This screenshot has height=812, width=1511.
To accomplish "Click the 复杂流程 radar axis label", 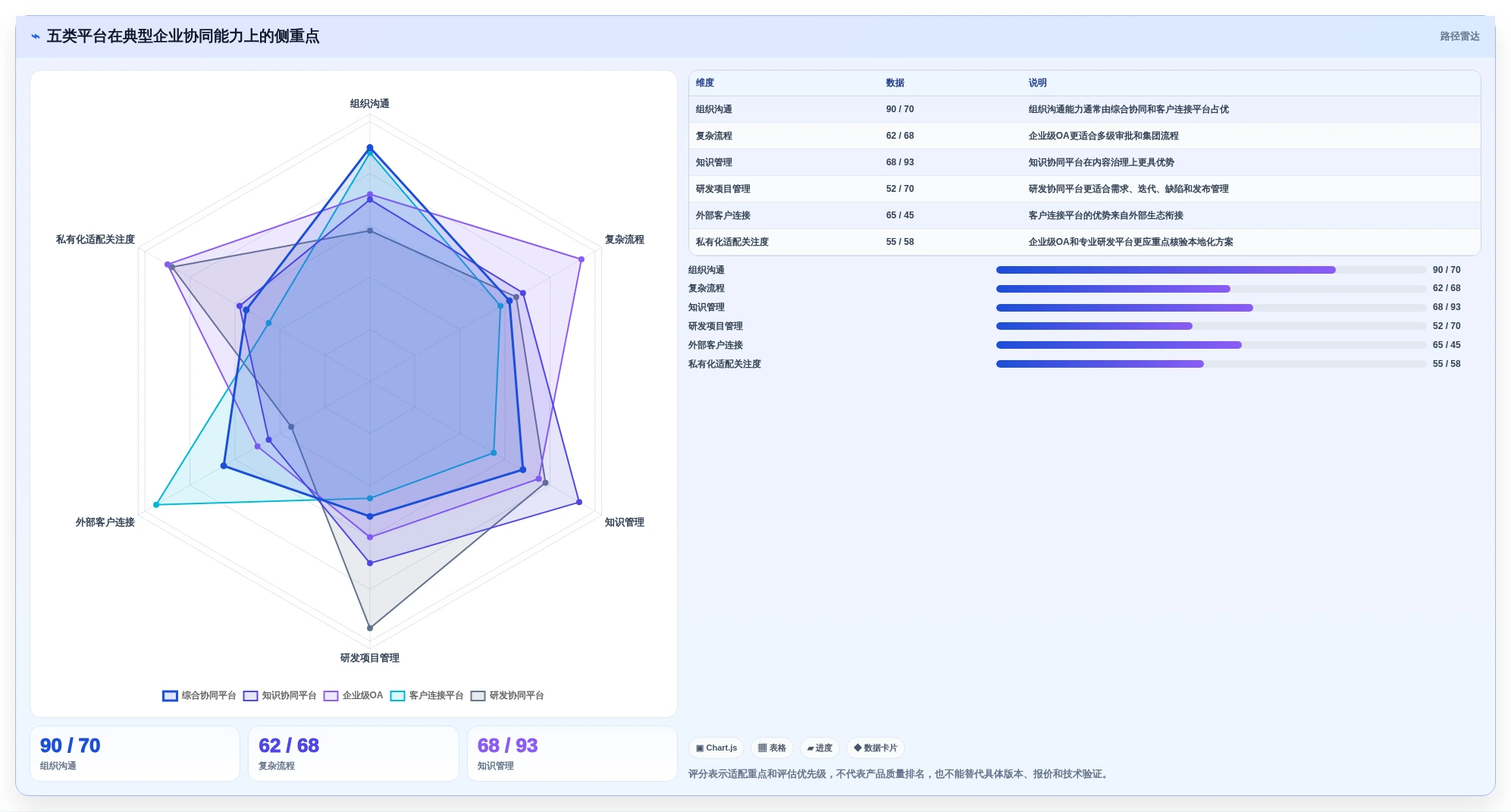I will (x=625, y=240).
